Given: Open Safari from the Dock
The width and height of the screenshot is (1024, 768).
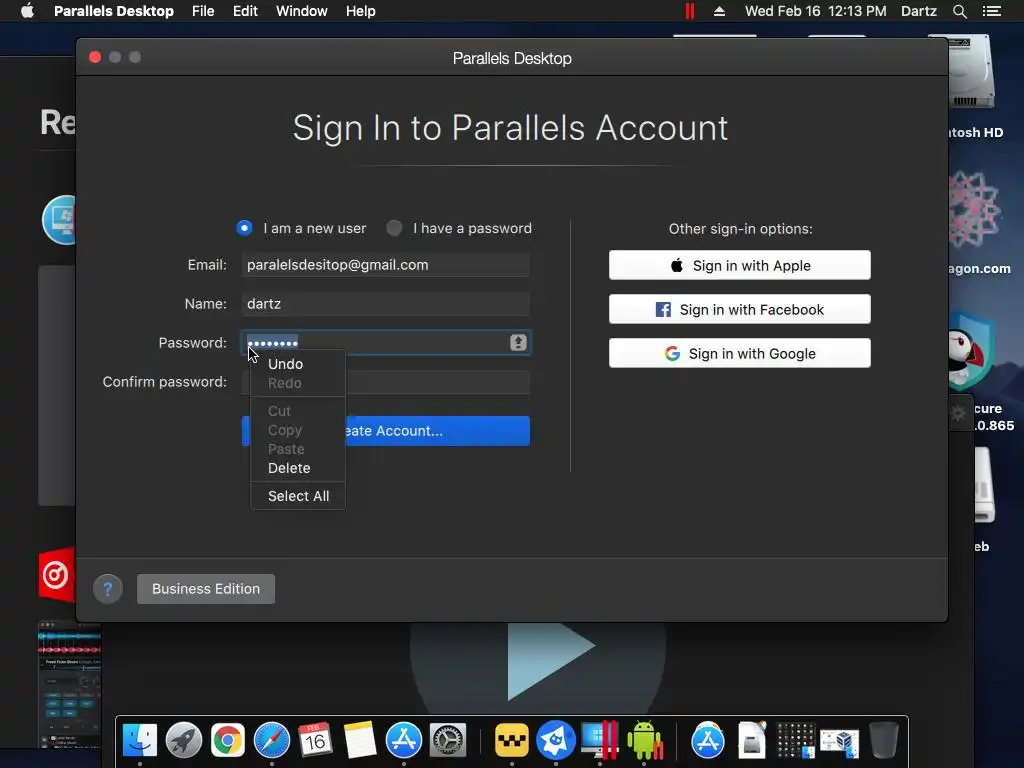Looking at the screenshot, I should [272, 741].
